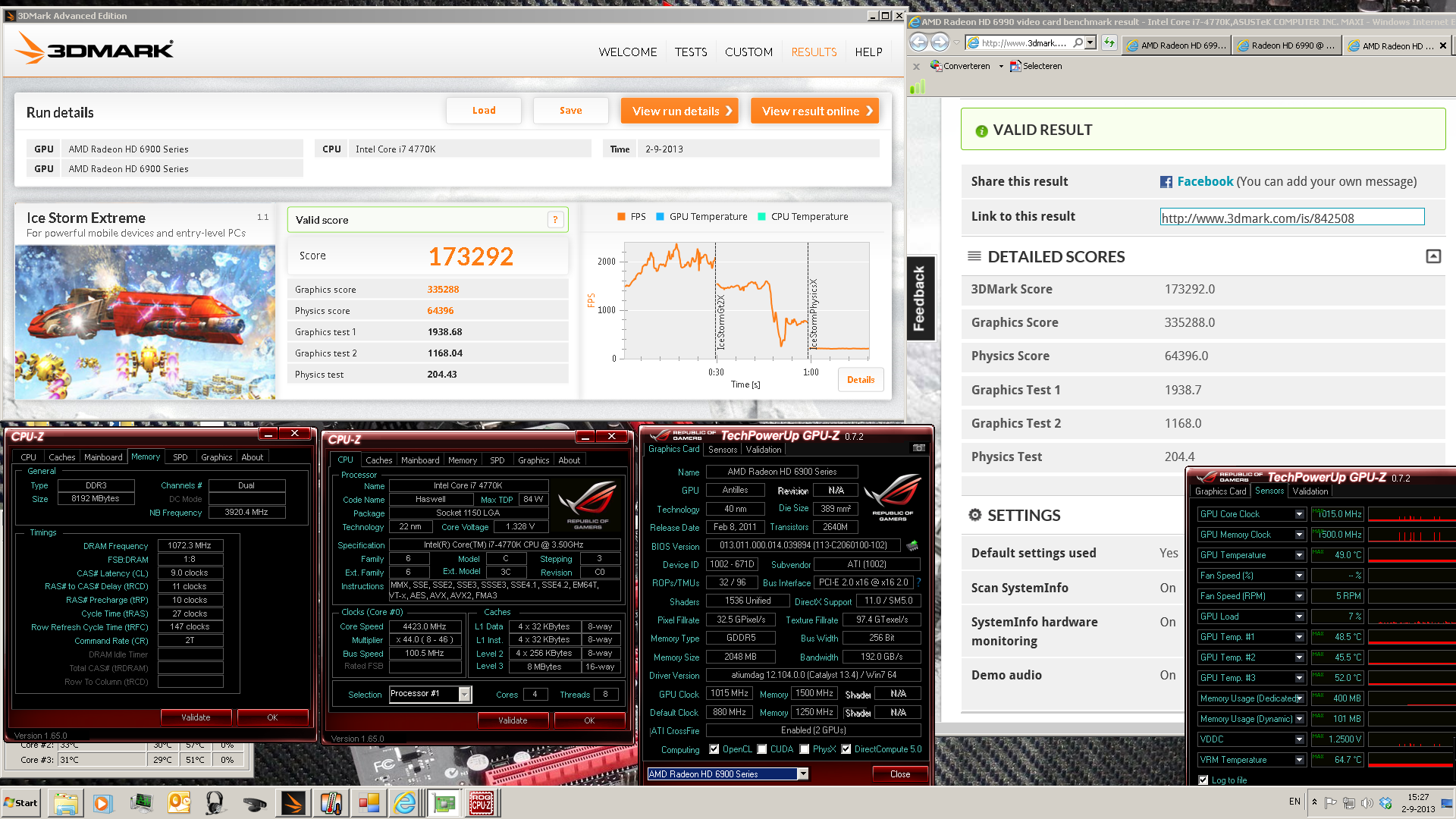Click the Save button in Run details
The width and height of the screenshot is (1456, 819).
[x=571, y=111]
